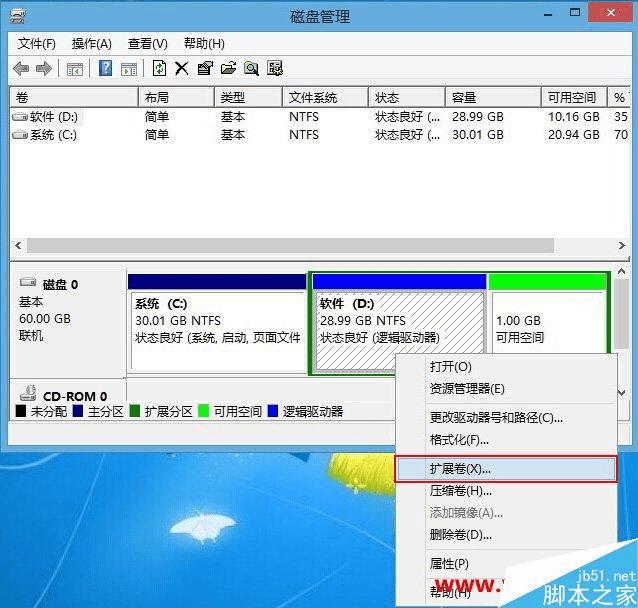
Task: Click the last settings list toolbar icon
Action: click(275, 68)
